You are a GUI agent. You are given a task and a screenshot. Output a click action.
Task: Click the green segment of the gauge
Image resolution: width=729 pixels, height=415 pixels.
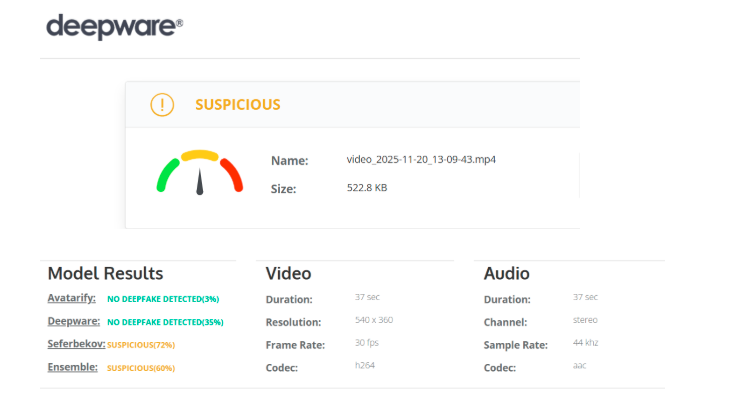[165, 175]
